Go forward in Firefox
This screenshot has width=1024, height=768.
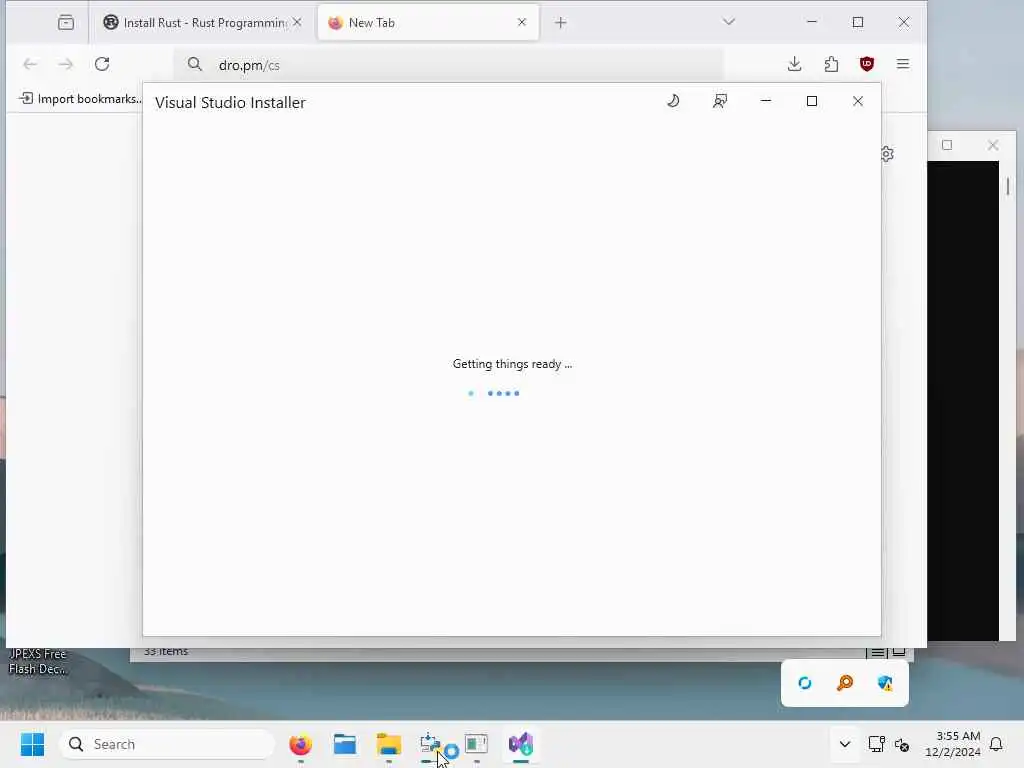65,64
